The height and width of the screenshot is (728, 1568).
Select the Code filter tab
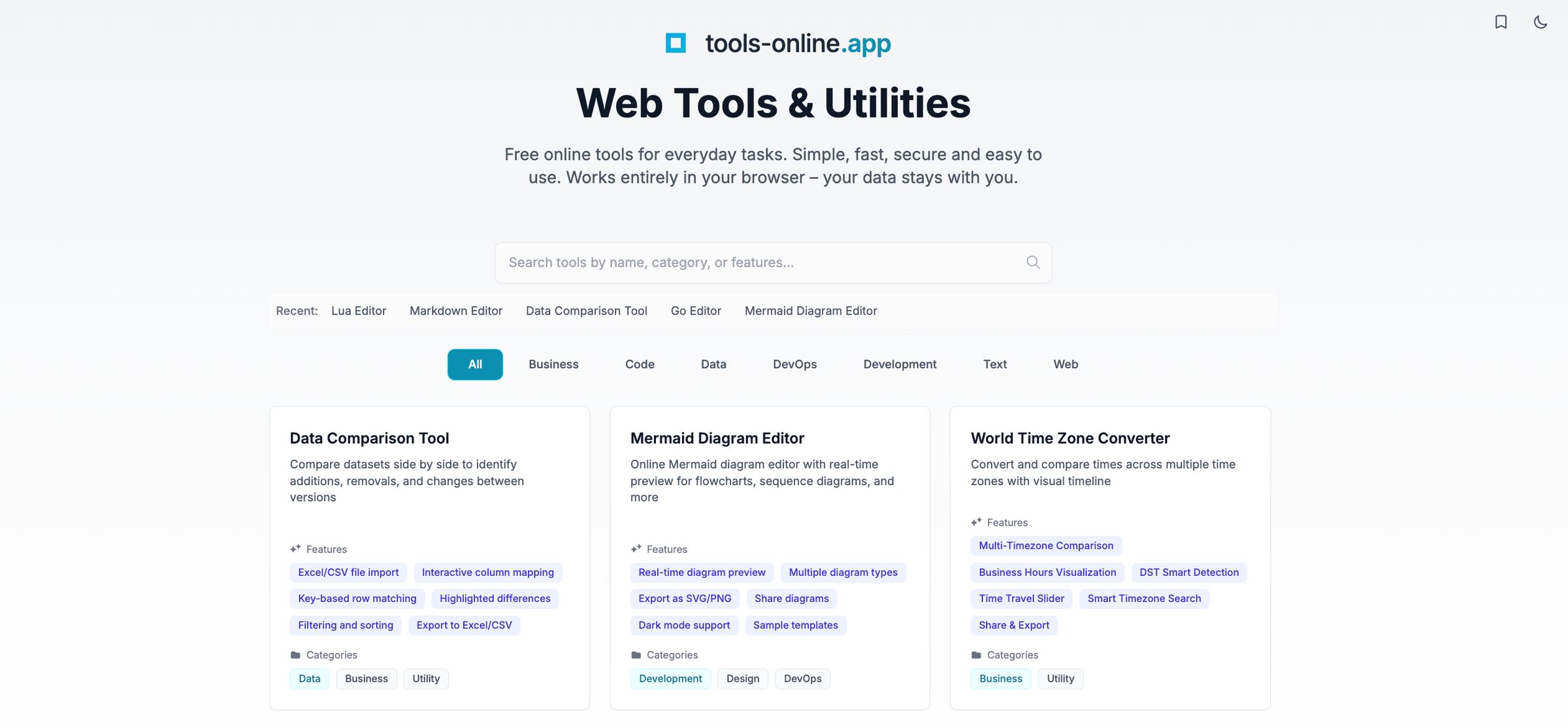[x=639, y=364]
